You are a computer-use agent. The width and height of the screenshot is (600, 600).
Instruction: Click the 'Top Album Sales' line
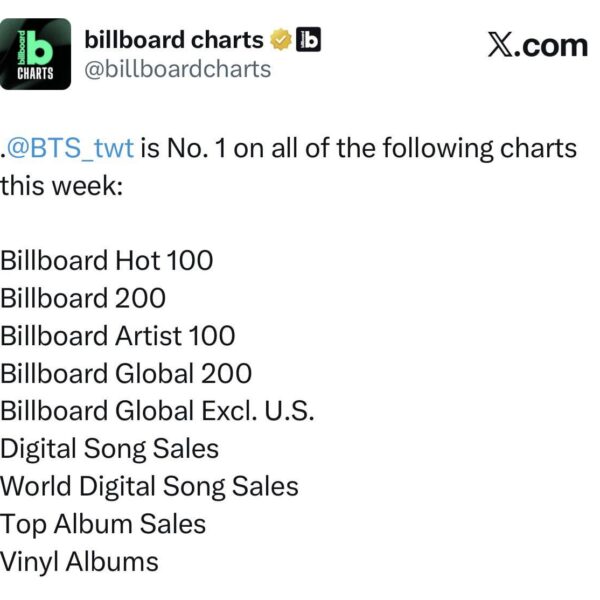[x=103, y=524]
